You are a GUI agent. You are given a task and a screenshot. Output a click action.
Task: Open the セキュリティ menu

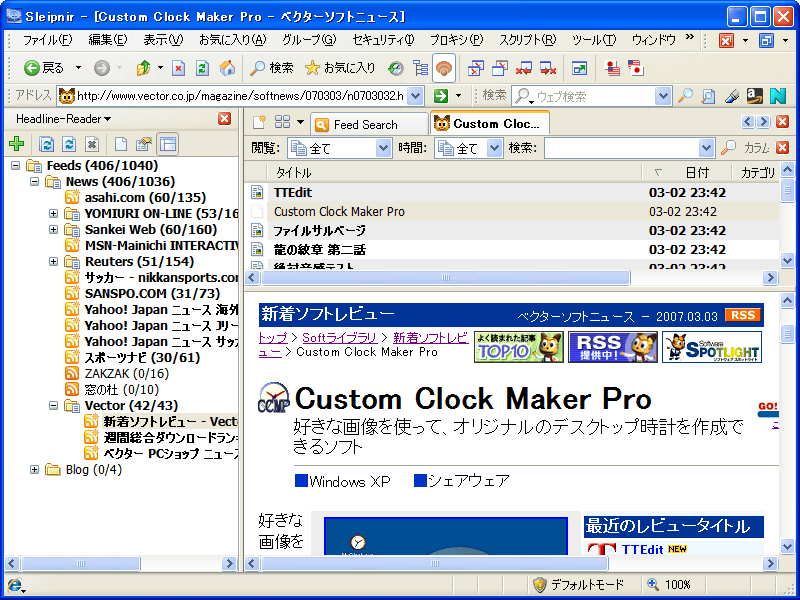(x=383, y=40)
